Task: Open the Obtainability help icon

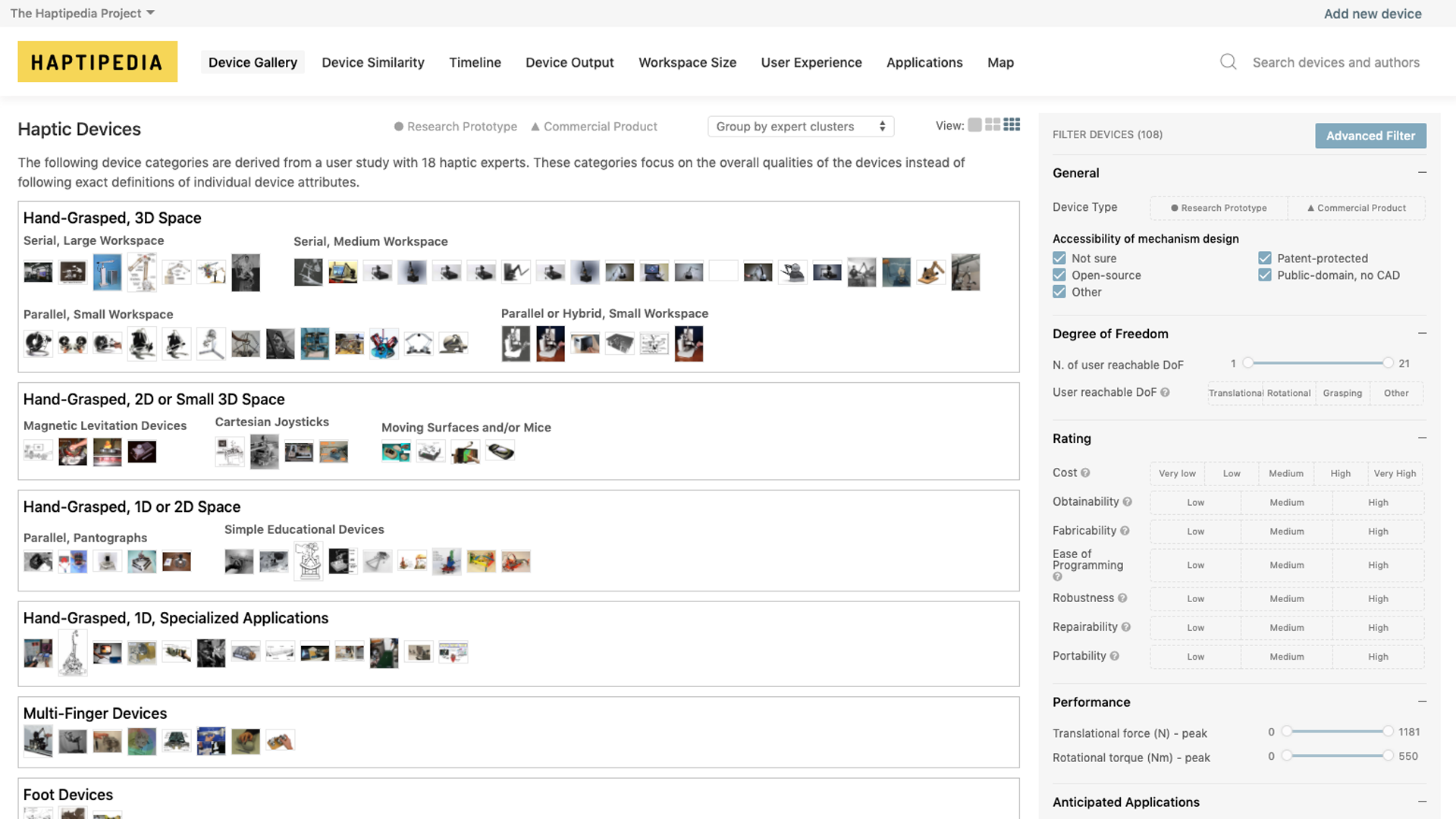Action: [x=1127, y=502]
